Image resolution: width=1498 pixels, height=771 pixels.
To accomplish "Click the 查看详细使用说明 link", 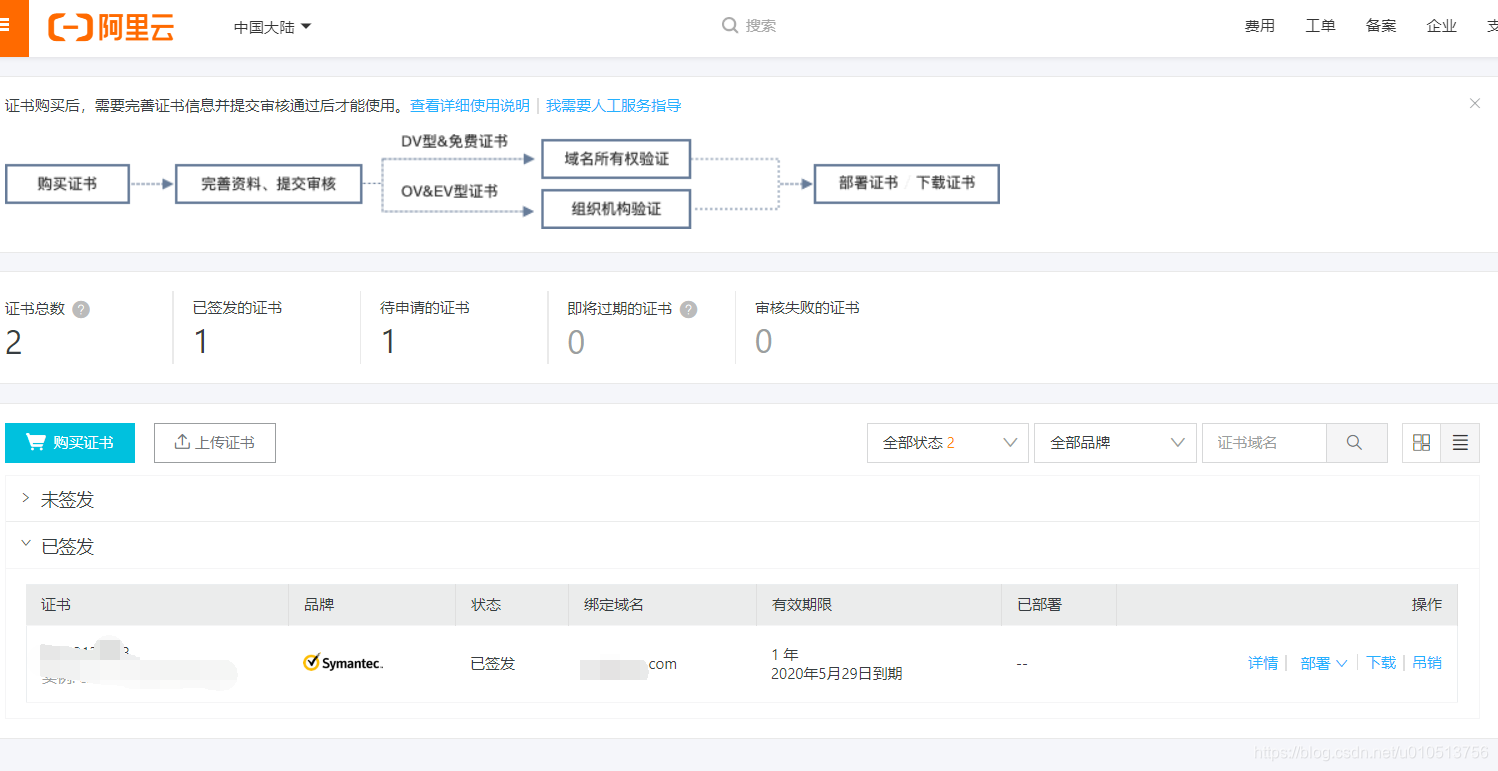I will point(469,104).
